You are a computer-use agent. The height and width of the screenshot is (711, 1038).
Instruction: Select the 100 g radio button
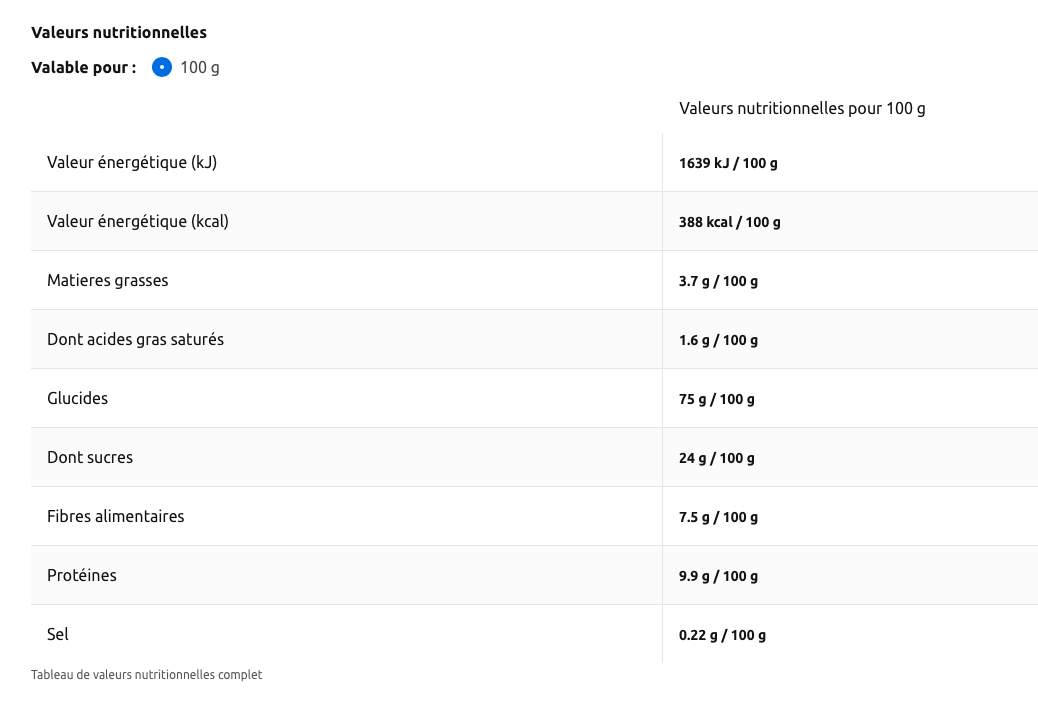(x=162, y=68)
